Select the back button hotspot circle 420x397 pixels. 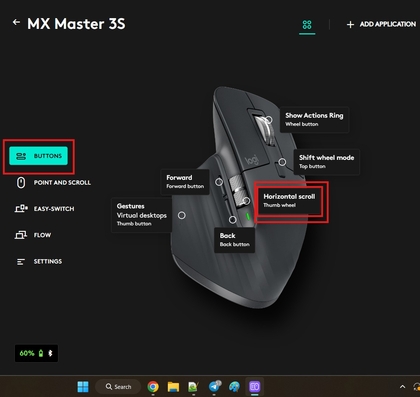click(233, 220)
